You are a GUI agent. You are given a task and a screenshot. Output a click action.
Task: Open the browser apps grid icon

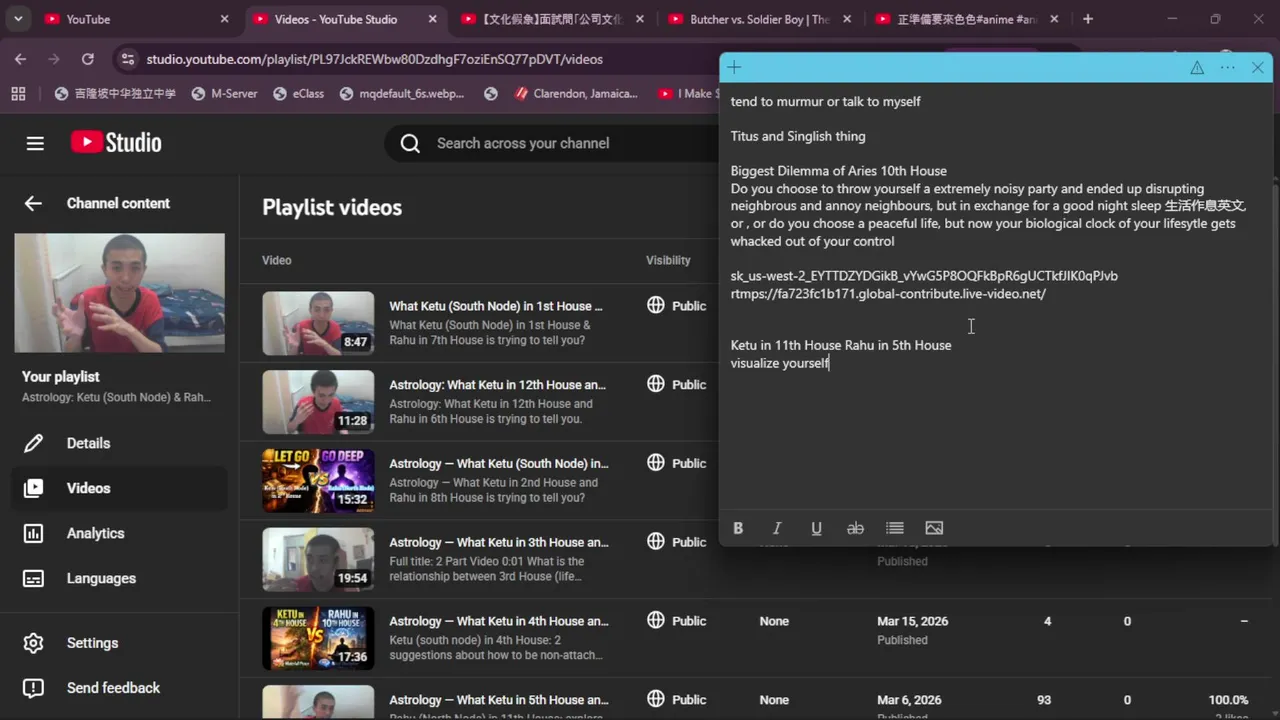18,93
